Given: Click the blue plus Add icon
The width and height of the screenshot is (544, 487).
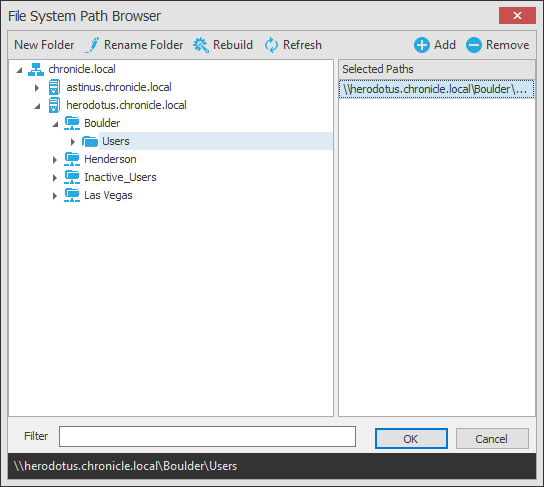Looking at the screenshot, I should (x=422, y=45).
